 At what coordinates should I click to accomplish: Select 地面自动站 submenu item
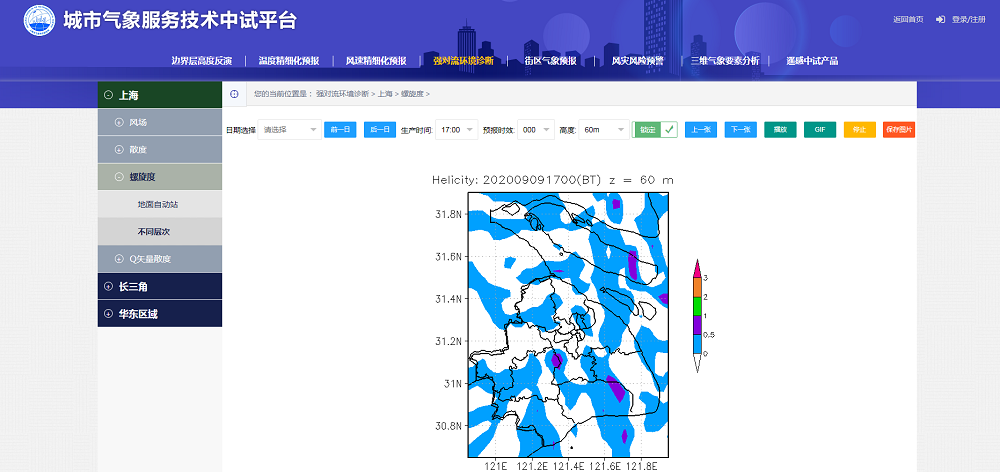click(160, 205)
